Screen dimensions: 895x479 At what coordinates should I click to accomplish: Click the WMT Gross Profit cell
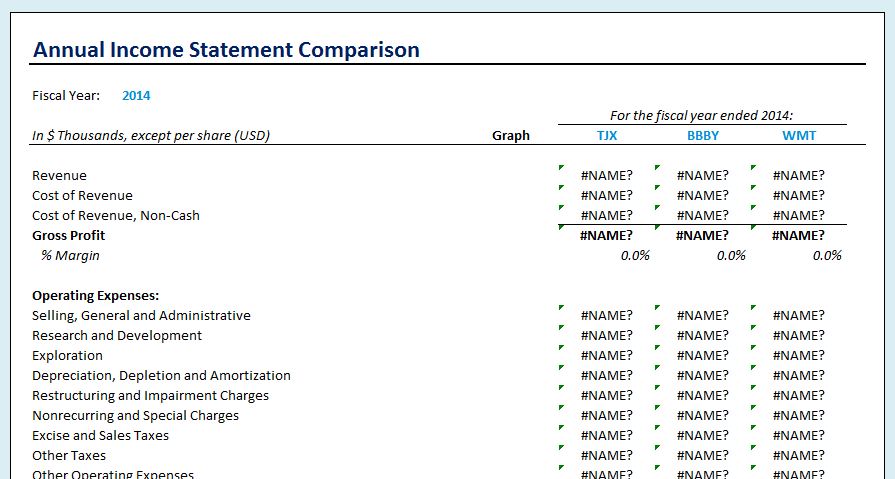coord(799,235)
